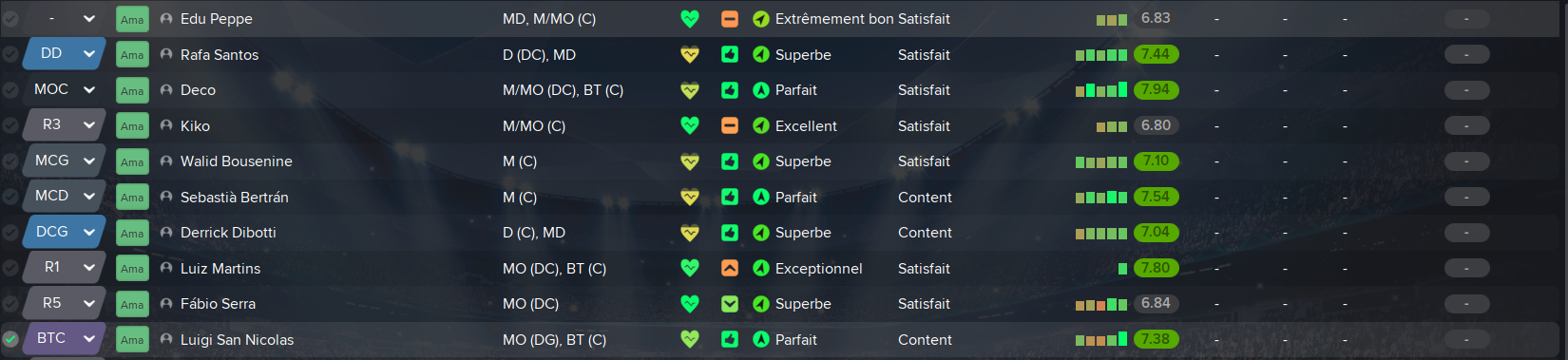Toggle the selection checkmark for Luigi San Nicolas
Screen dimensions: 1568x360
10,339
